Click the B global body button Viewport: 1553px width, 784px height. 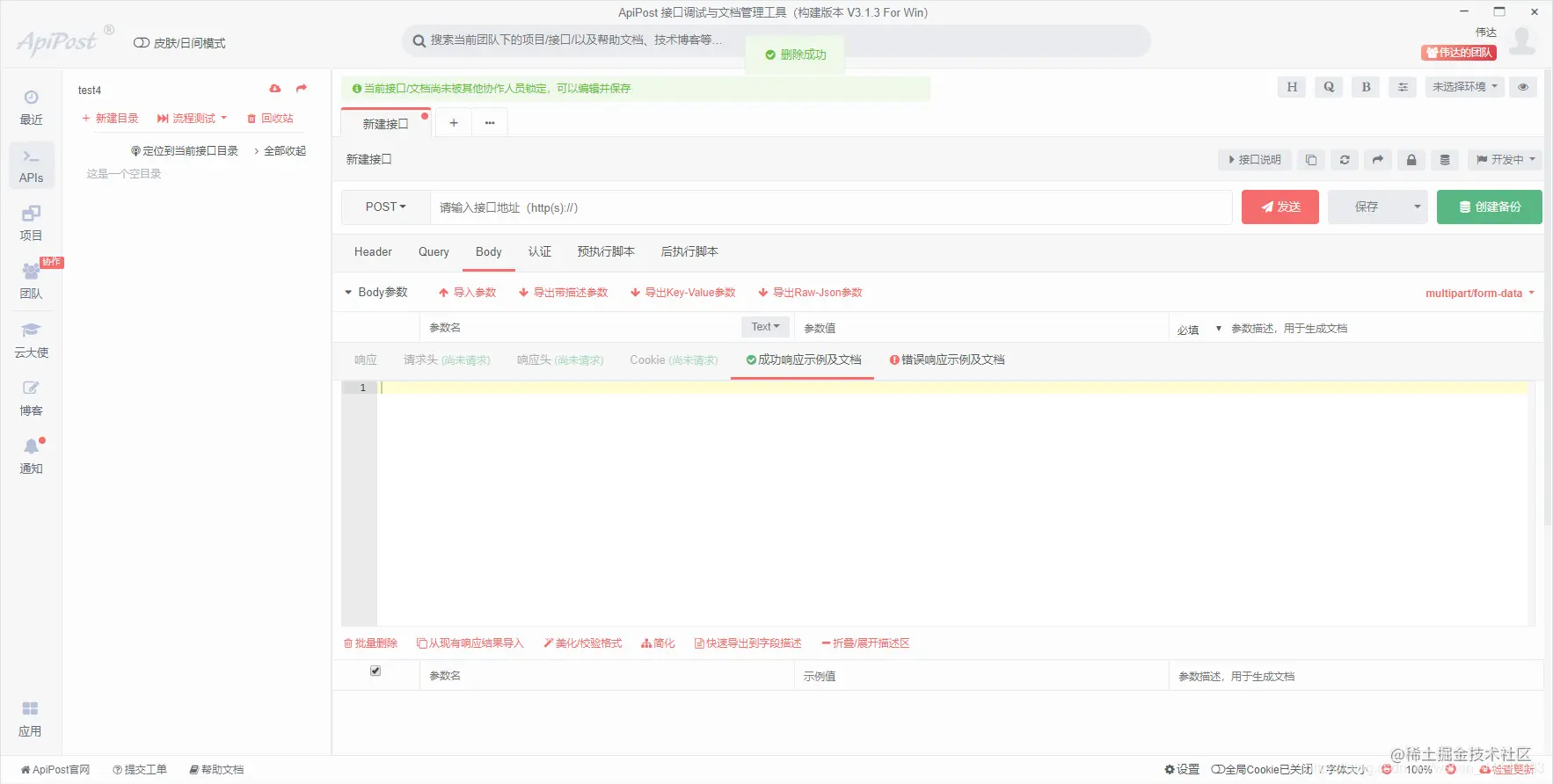1366,87
